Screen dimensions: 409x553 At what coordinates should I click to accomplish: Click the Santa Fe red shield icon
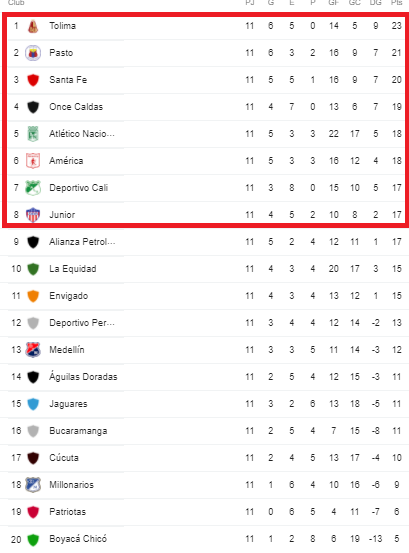point(33,80)
